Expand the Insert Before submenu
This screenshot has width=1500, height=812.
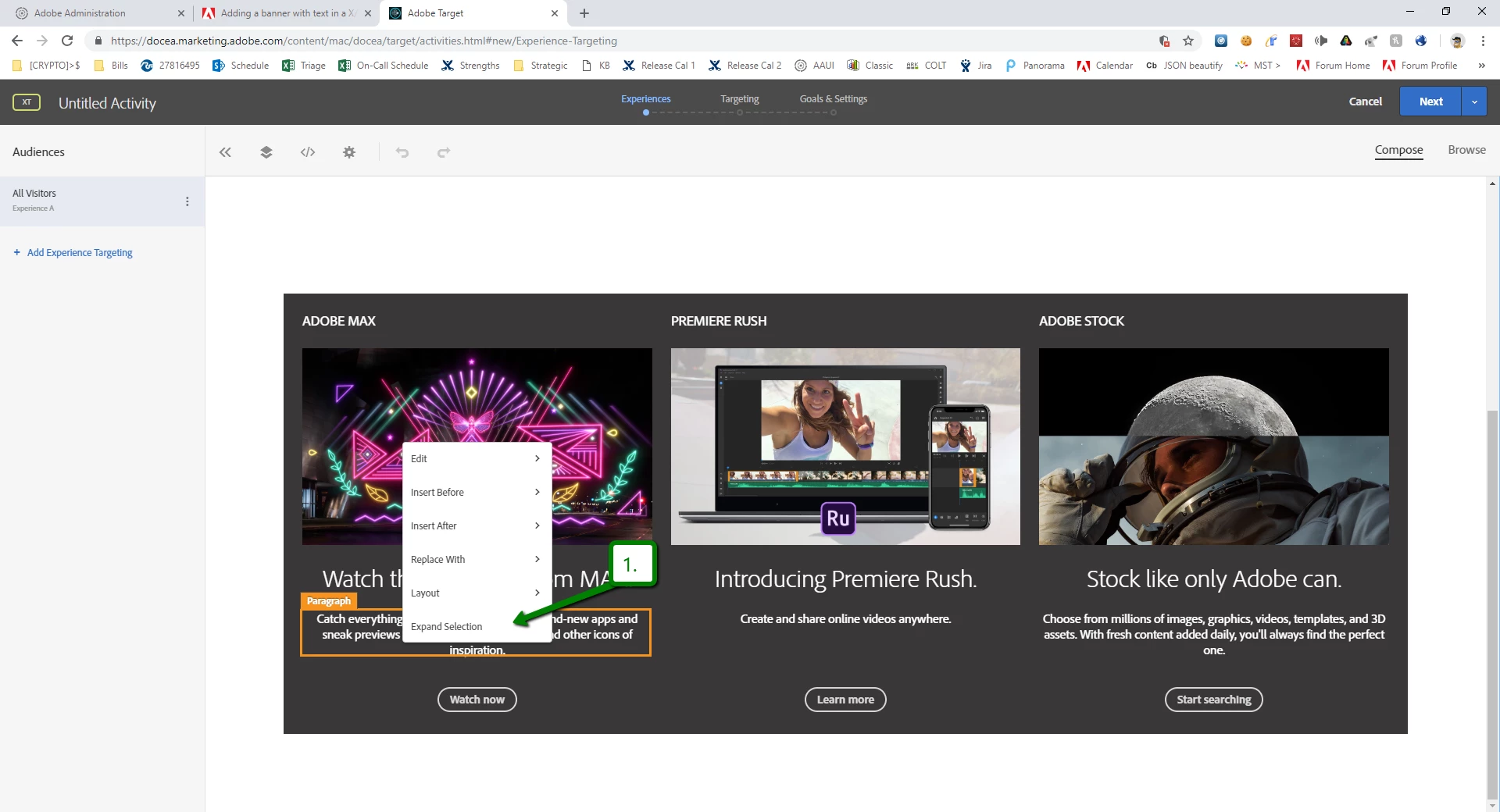click(477, 493)
